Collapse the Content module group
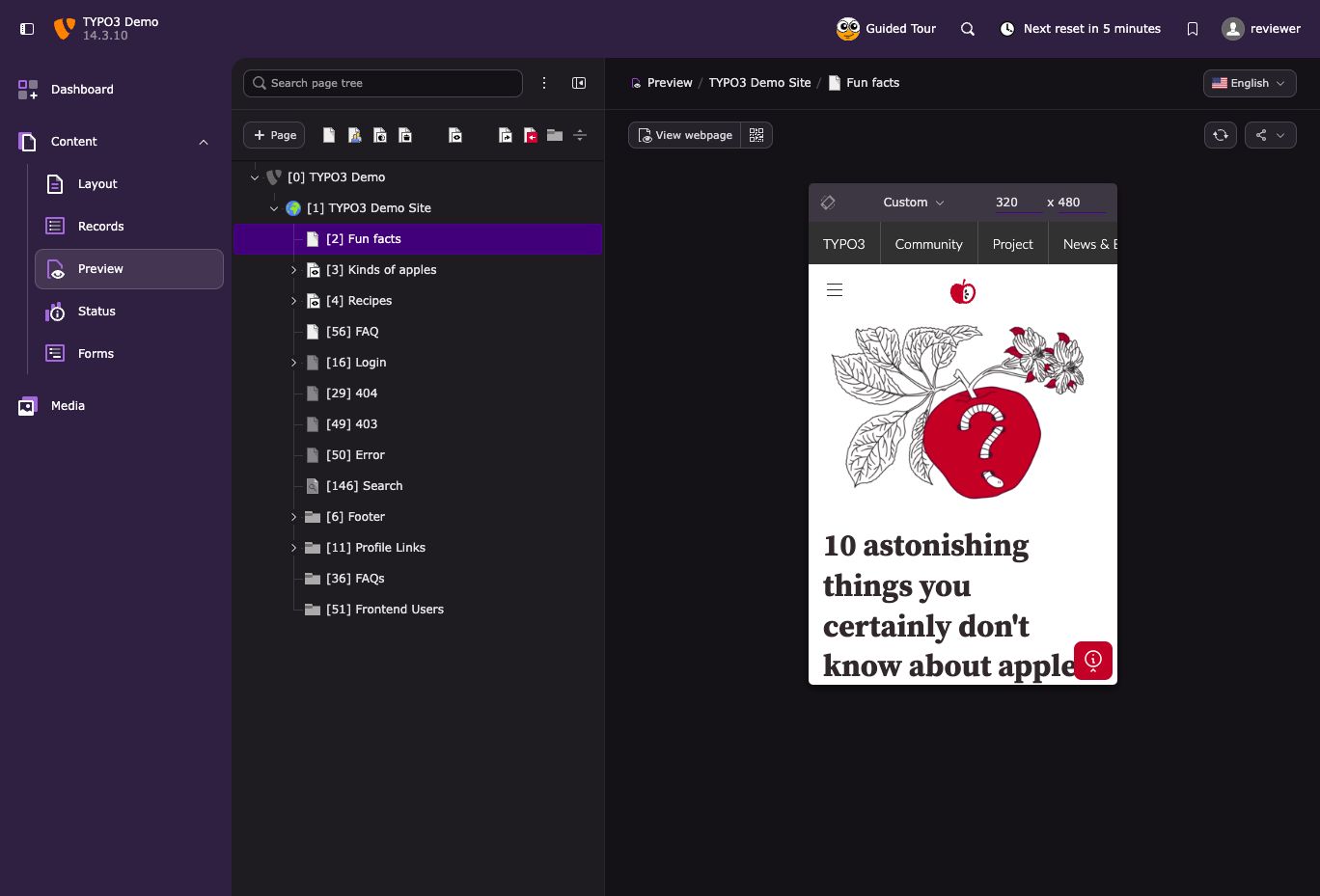The image size is (1320, 896). pos(204,142)
